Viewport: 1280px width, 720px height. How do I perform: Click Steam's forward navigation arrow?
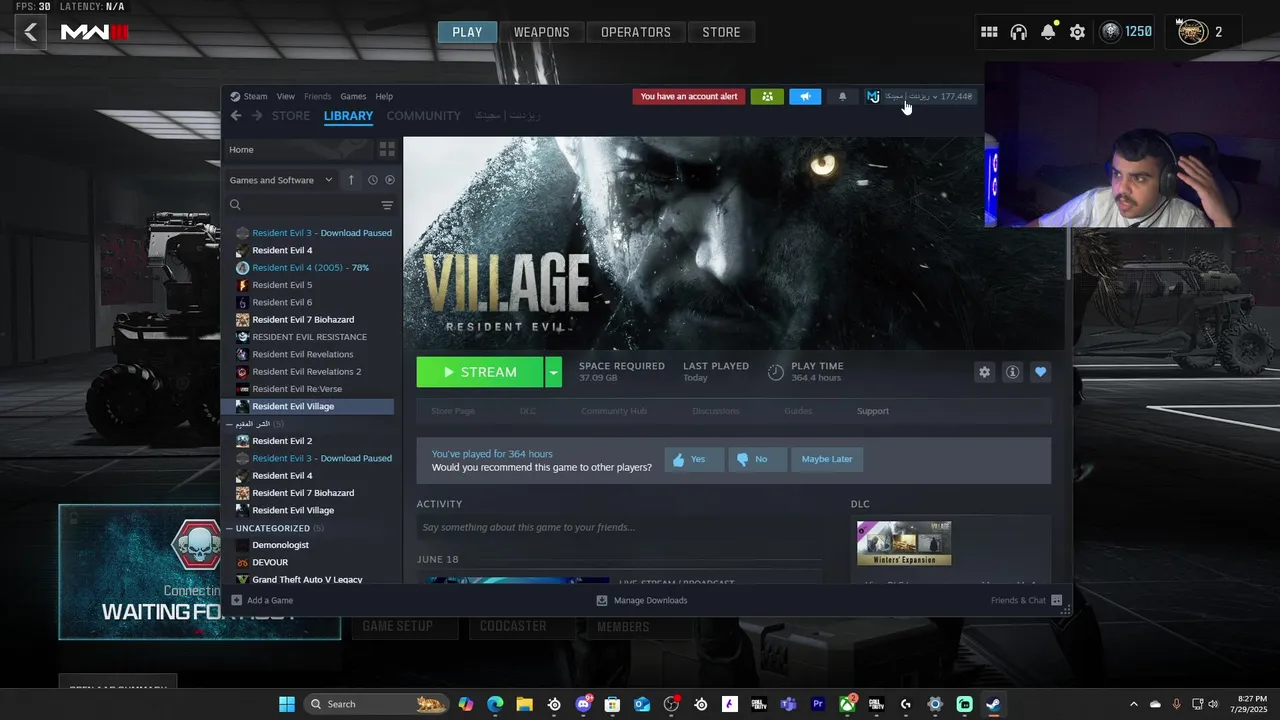[x=257, y=116]
